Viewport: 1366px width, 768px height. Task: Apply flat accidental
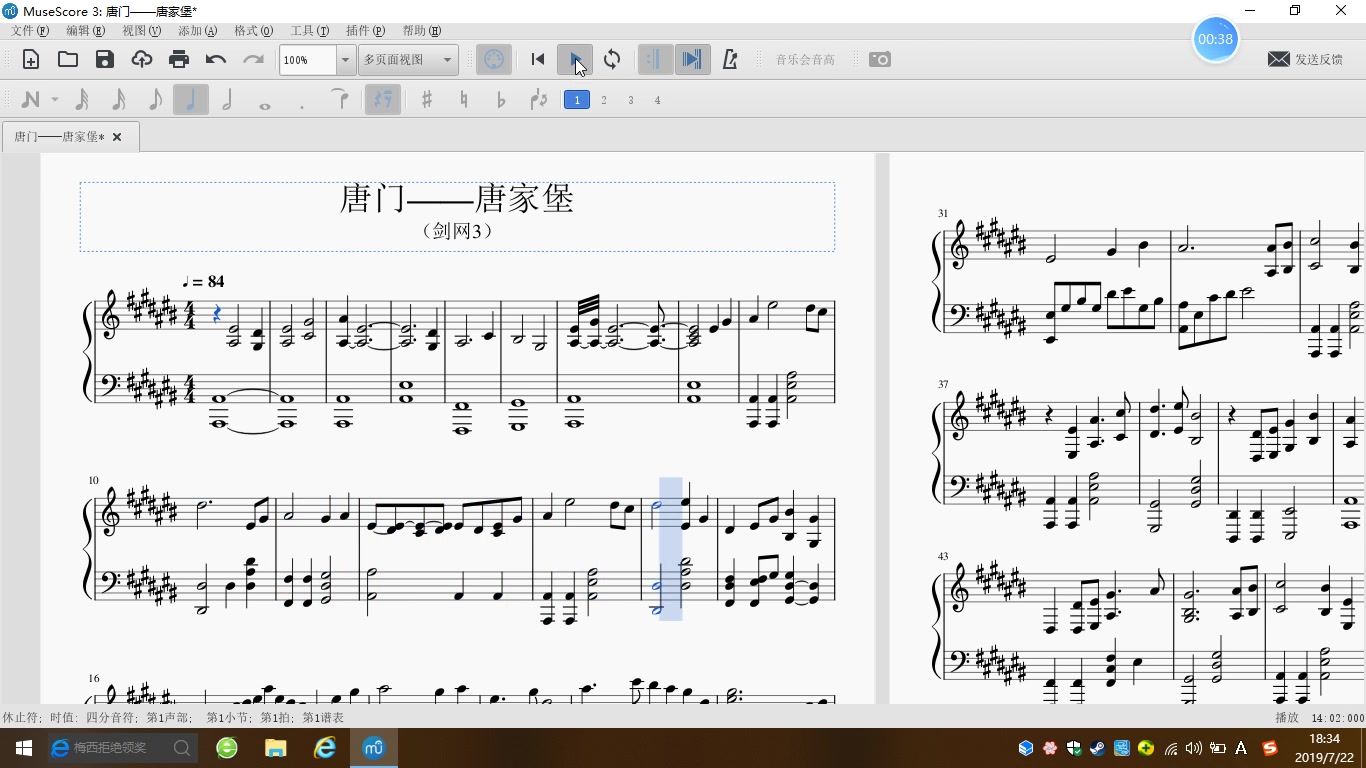coord(501,100)
